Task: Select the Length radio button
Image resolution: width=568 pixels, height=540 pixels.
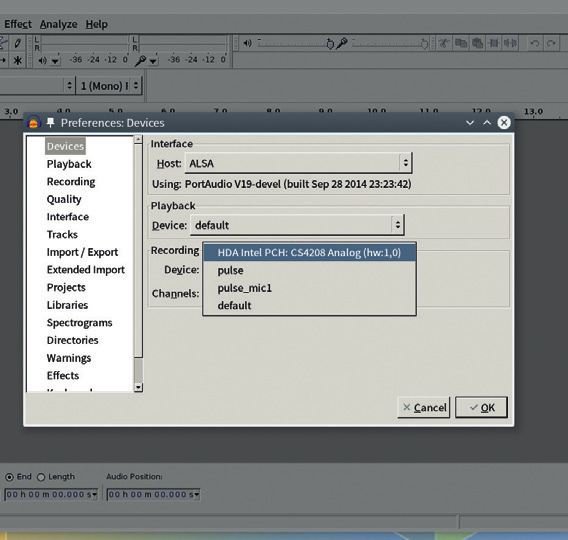Action: click(41, 477)
